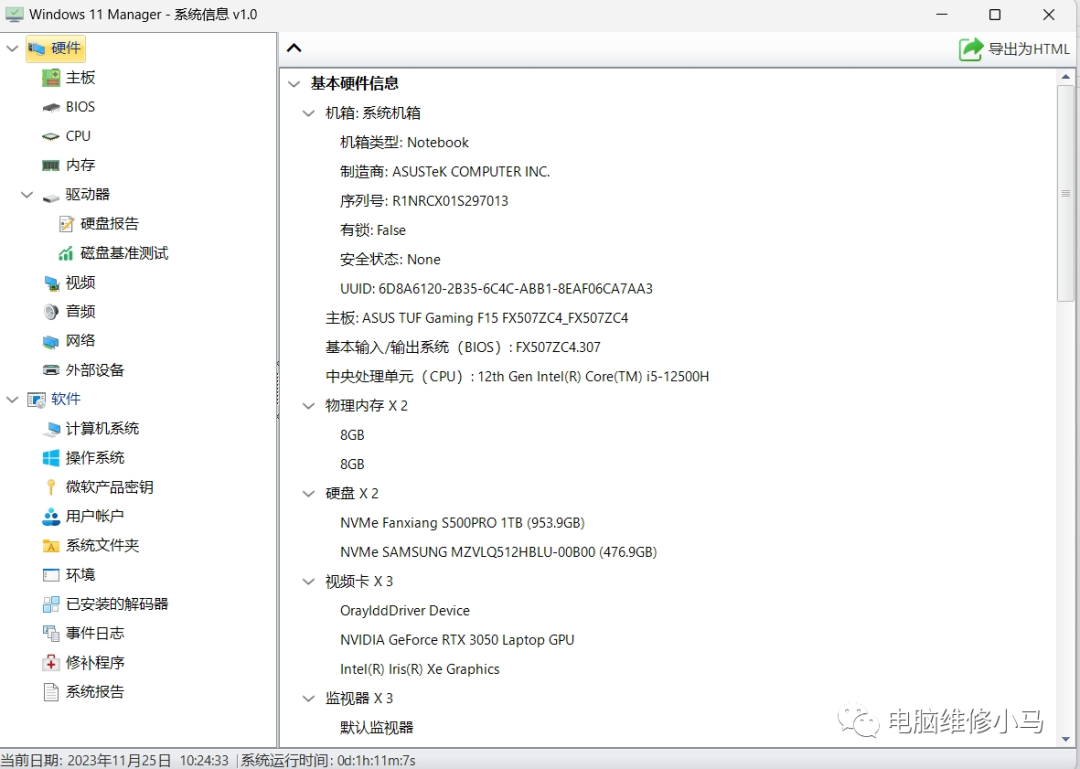
Task: Click the 视频 video icon
Action: point(51,283)
